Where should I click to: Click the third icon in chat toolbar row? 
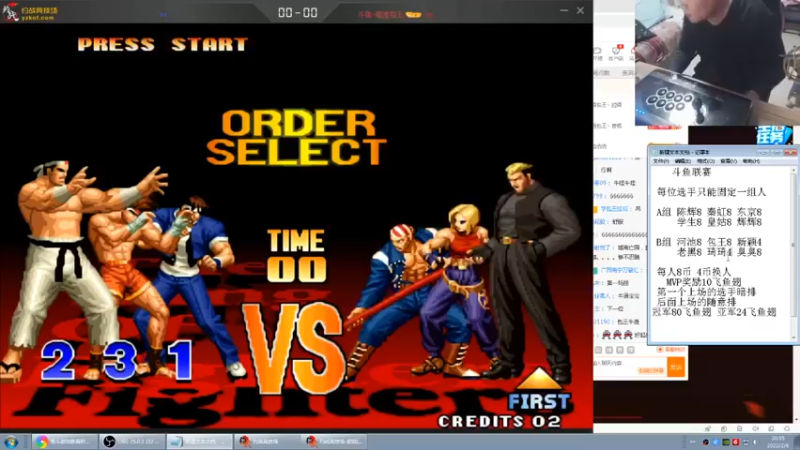point(620,350)
